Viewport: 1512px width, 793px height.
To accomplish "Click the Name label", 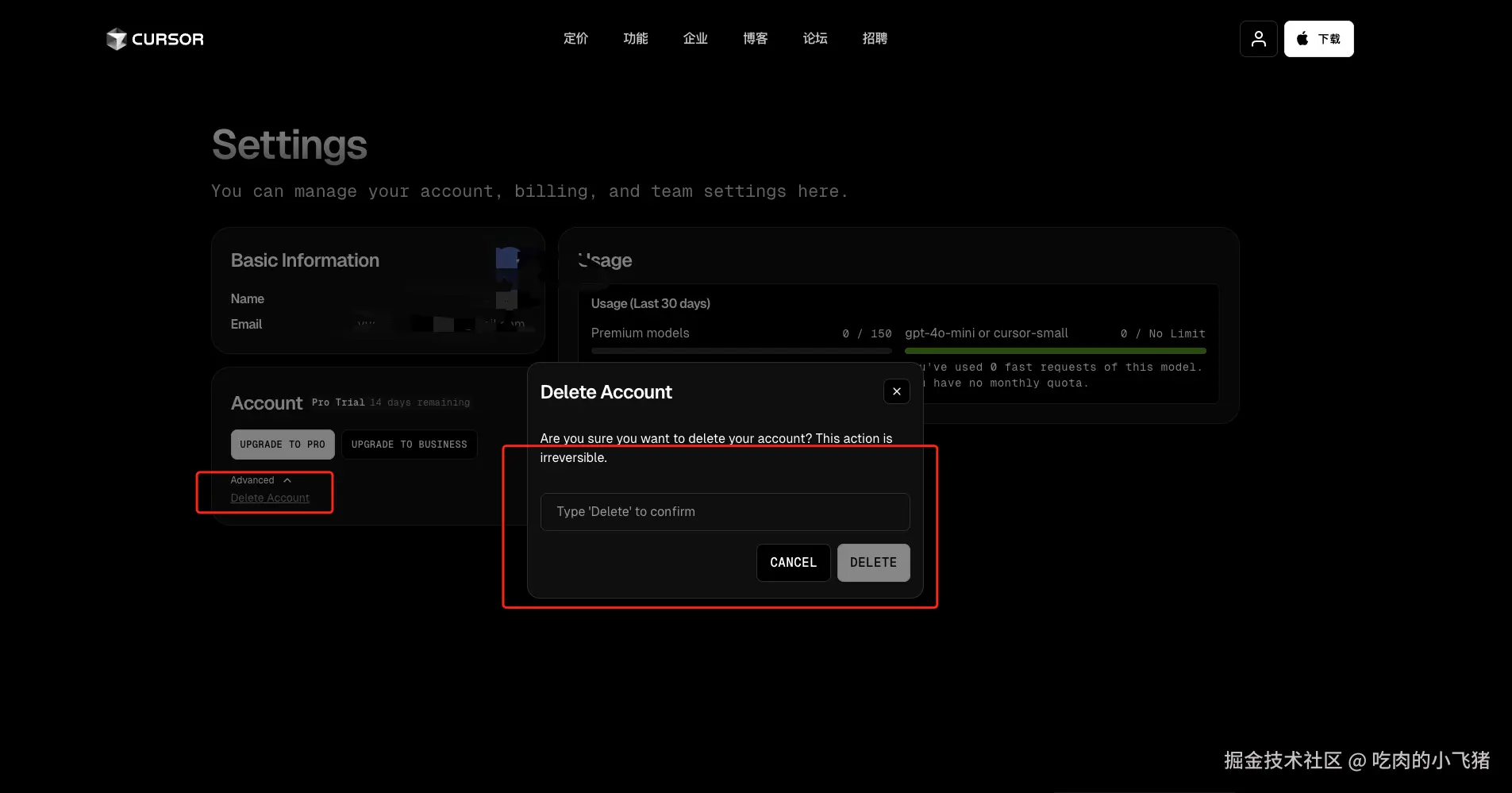I will (x=248, y=298).
